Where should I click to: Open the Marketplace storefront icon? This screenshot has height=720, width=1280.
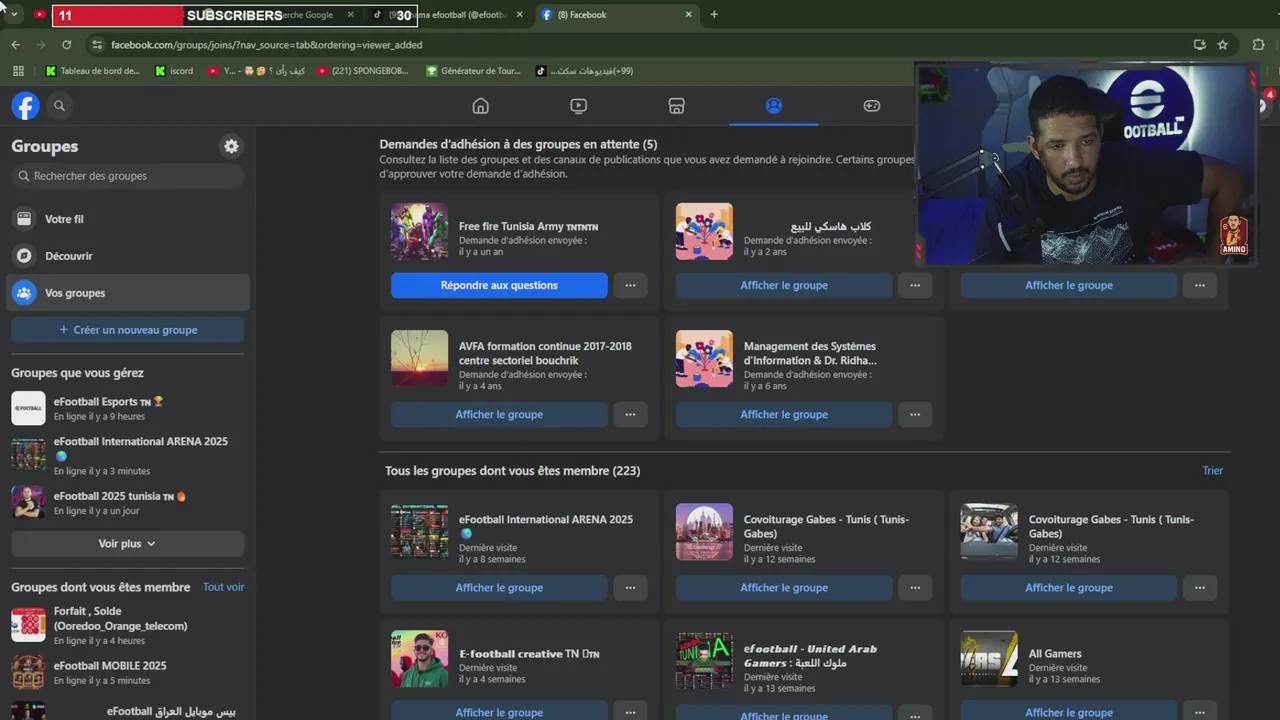(x=676, y=106)
